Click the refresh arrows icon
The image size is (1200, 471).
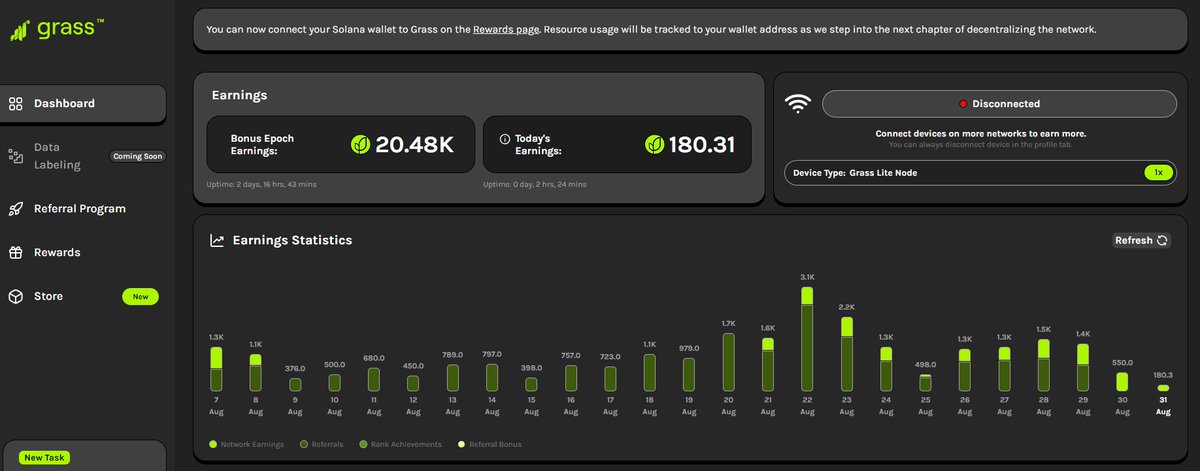[1162, 240]
